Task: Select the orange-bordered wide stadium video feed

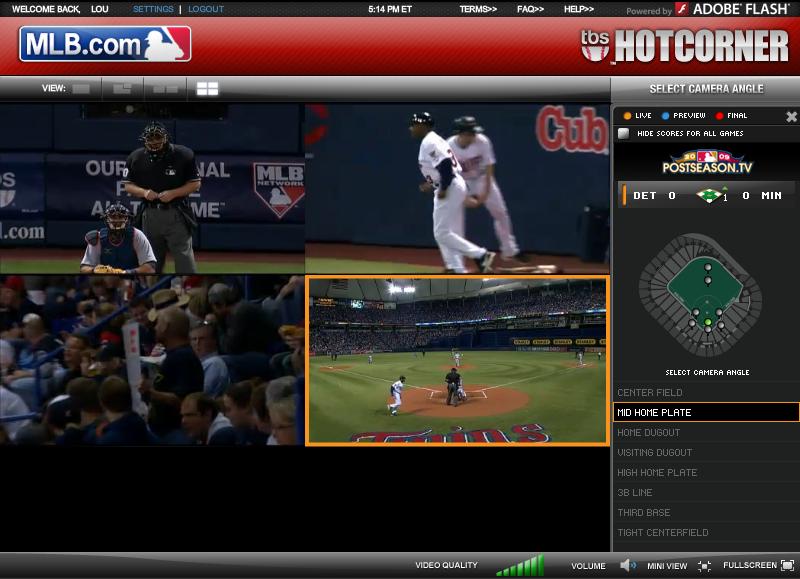Action: click(x=457, y=361)
